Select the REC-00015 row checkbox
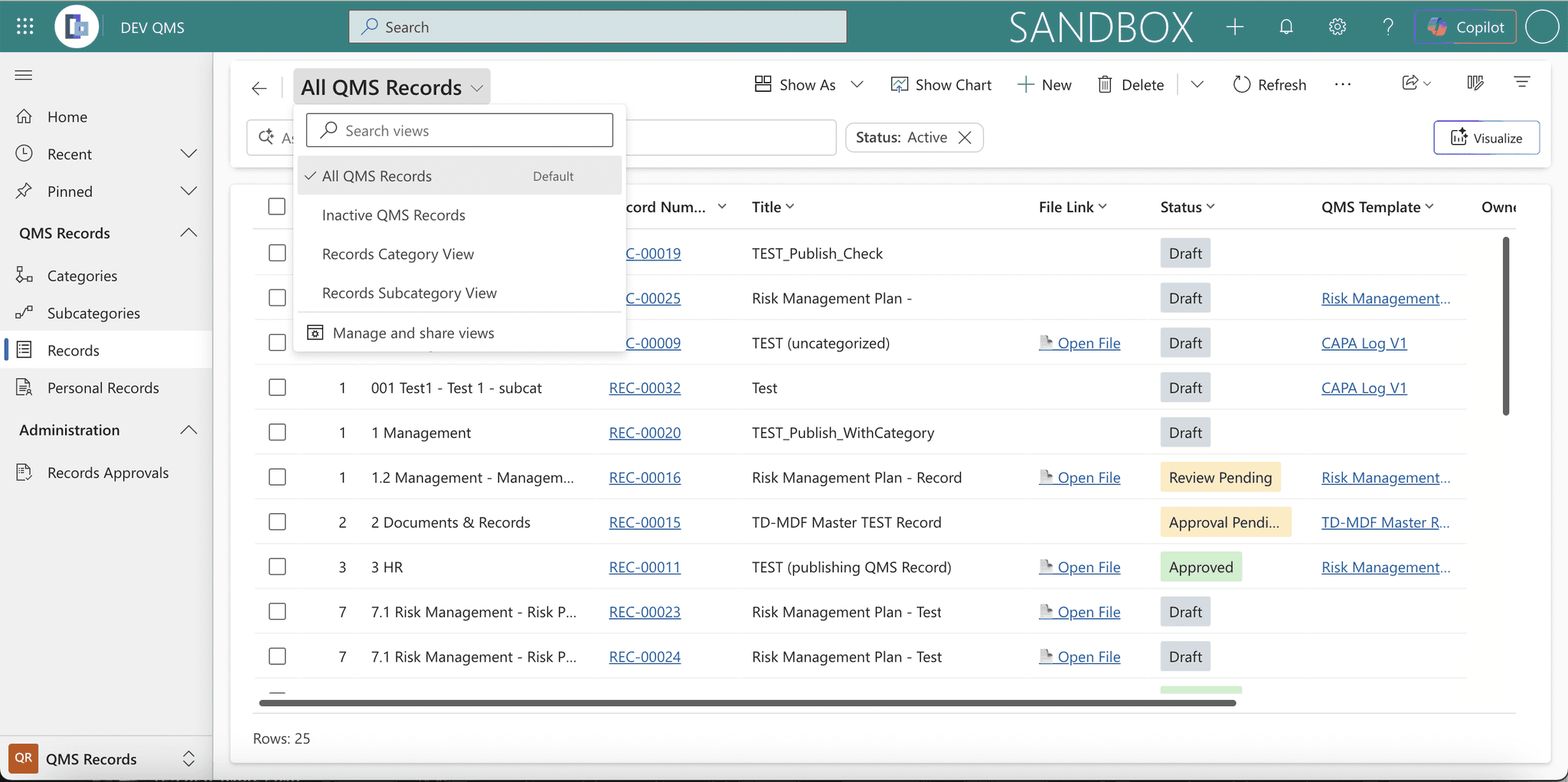This screenshot has height=782, width=1568. pyautogui.click(x=277, y=522)
